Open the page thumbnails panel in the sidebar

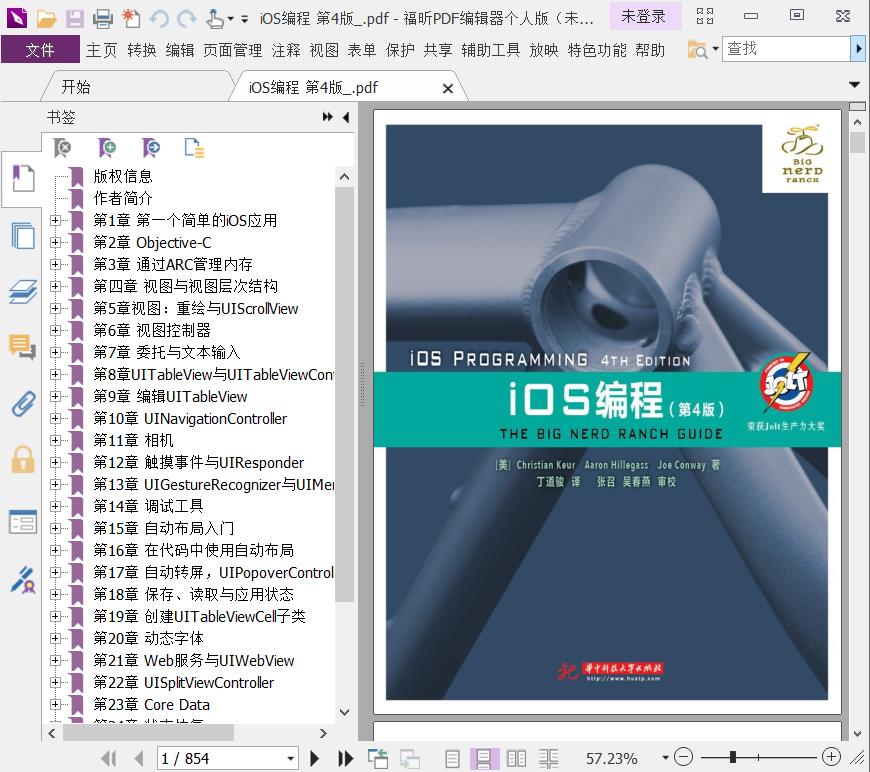[23, 235]
